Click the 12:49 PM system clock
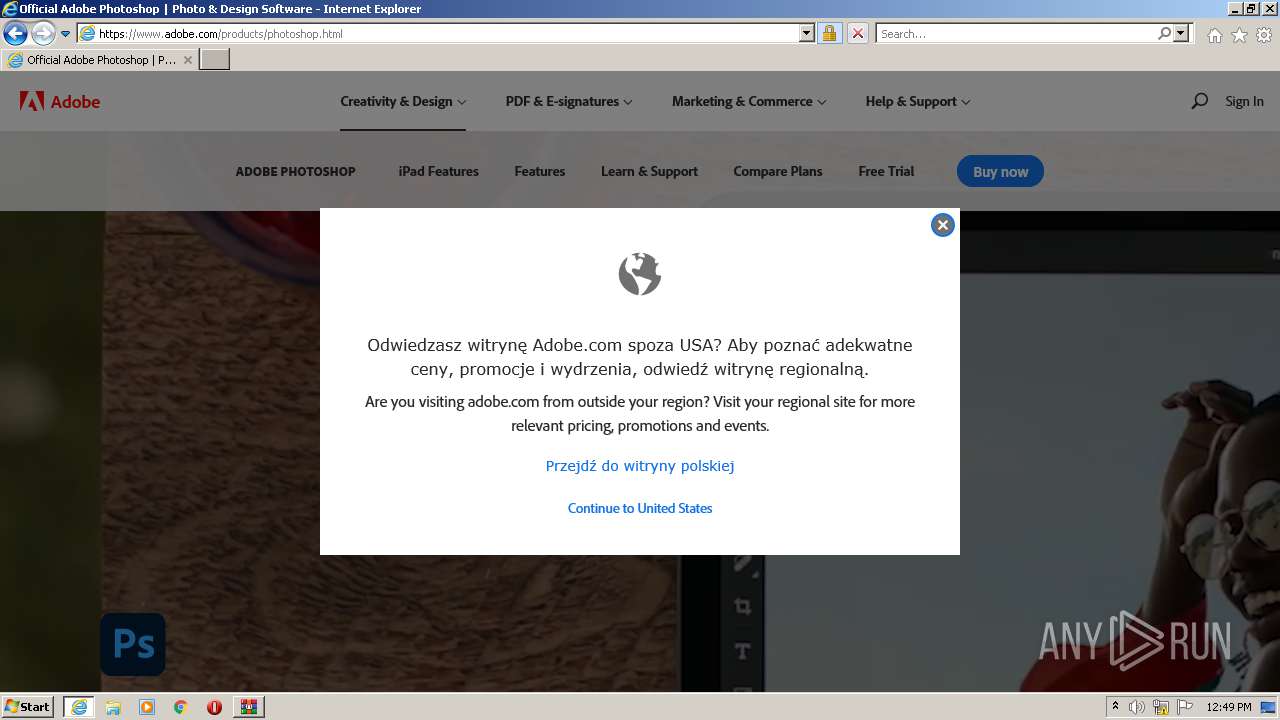 point(1229,707)
